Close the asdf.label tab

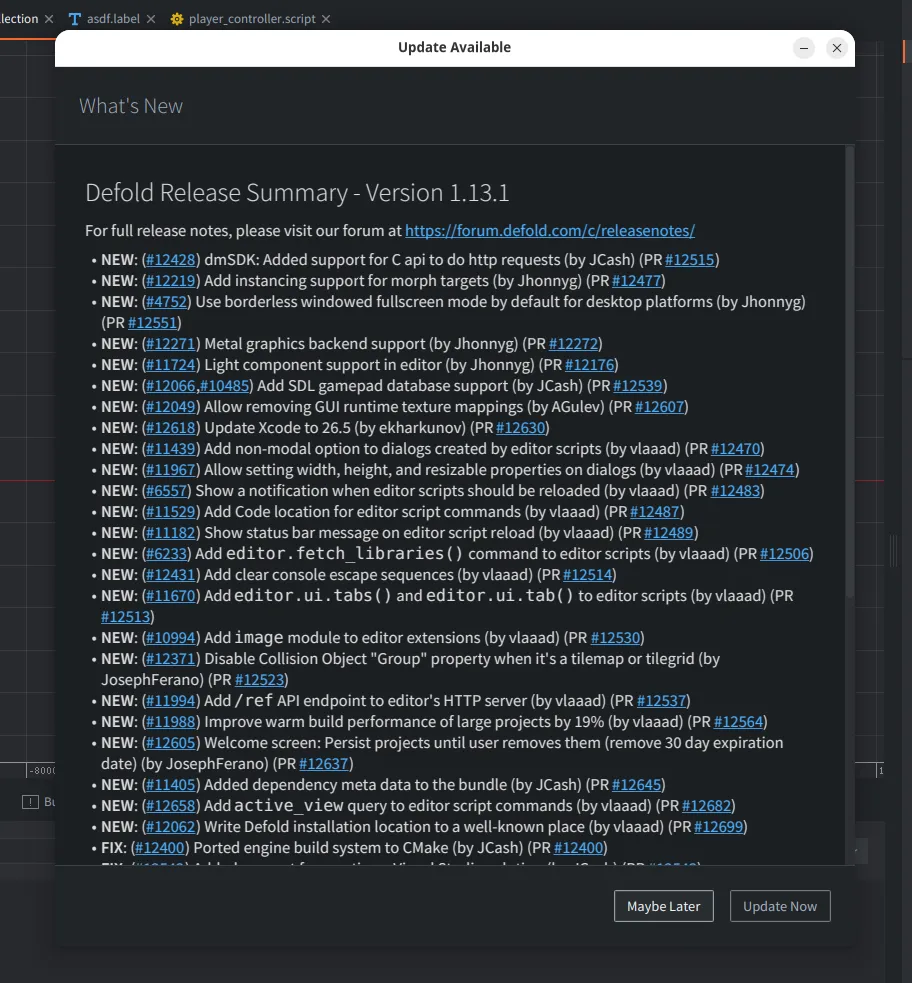pyautogui.click(x=151, y=19)
